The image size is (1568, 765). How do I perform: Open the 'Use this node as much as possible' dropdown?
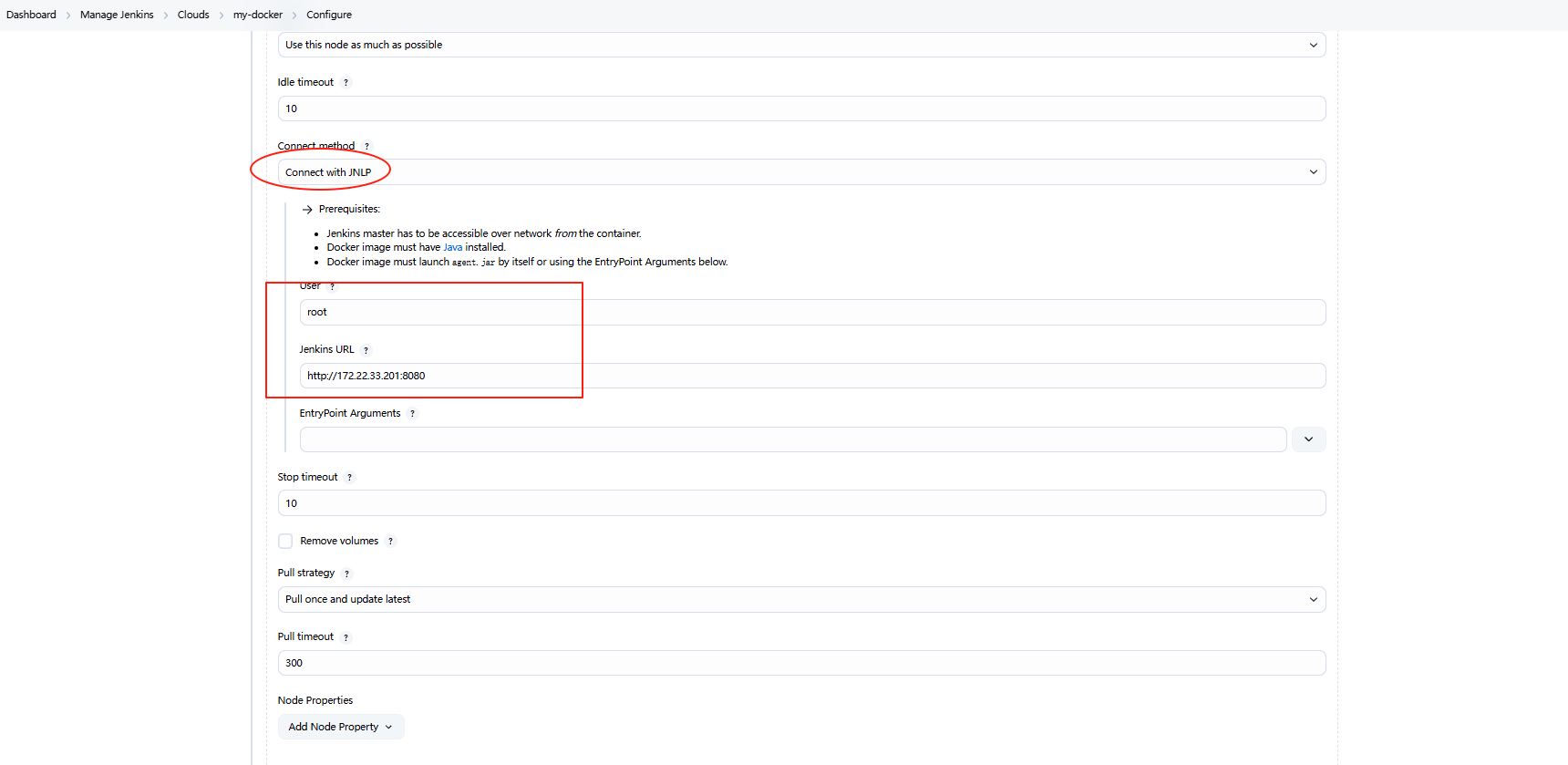point(800,45)
